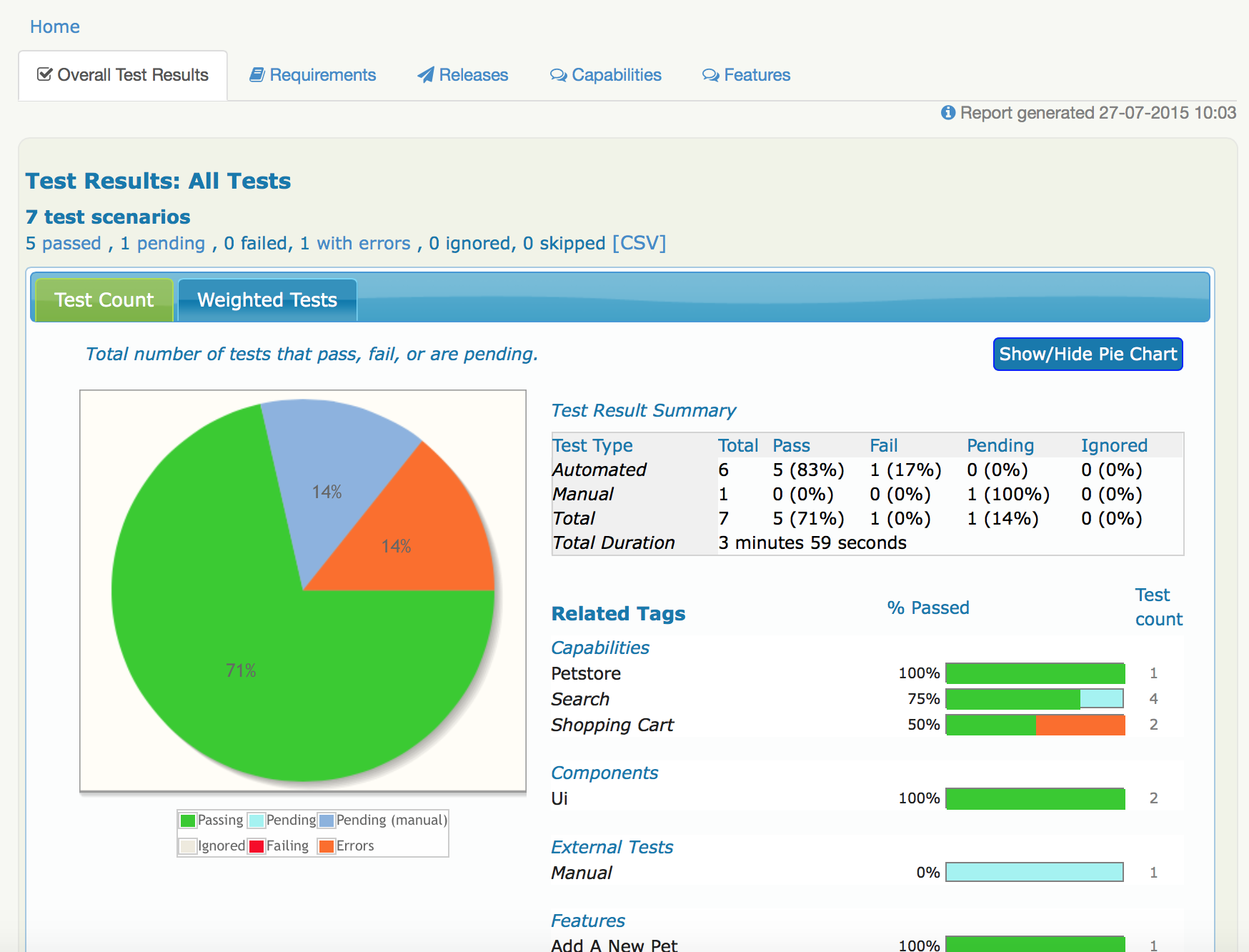Click the speech bubble icon beside Capabilities
The height and width of the screenshot is (952, 1249).
click(x=557, y=75)
